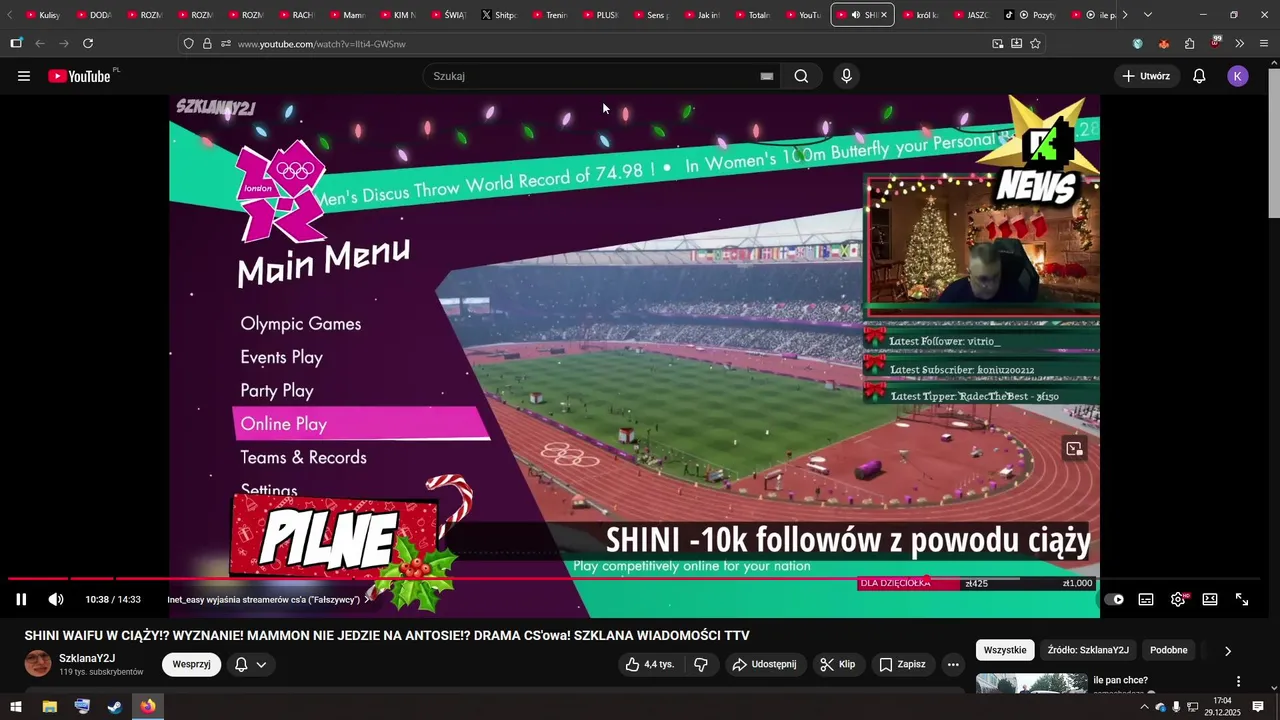Open more actions three-dot menu

[953, 664]
